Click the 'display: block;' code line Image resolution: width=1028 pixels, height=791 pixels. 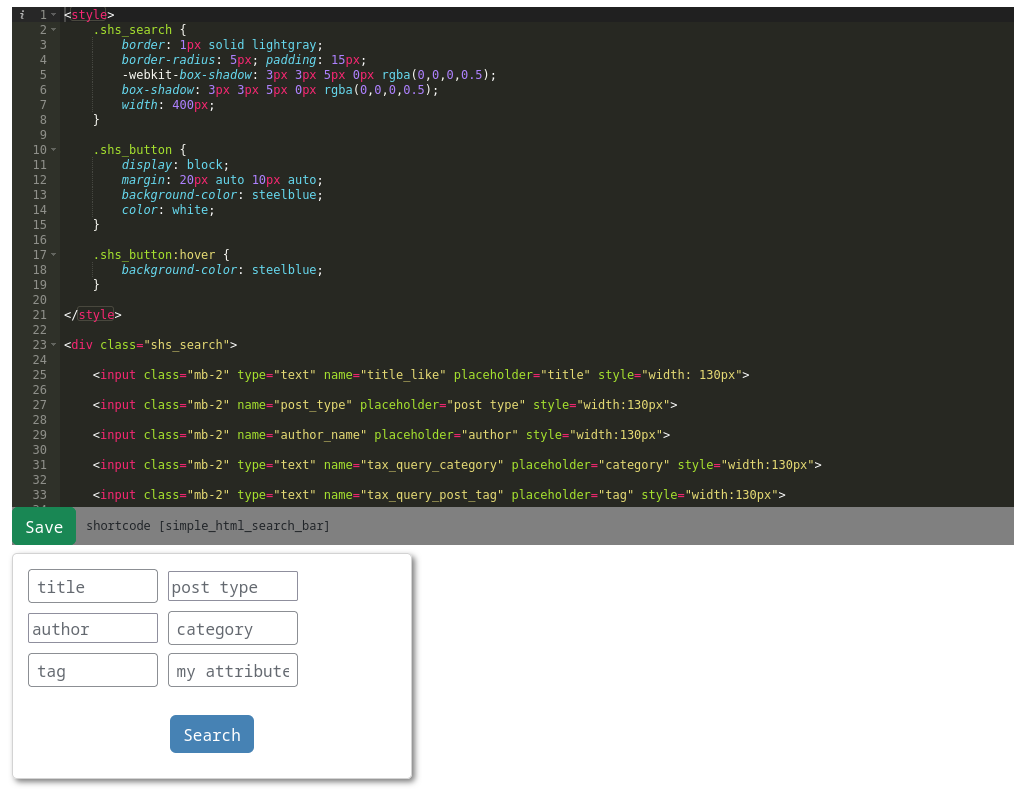coord(175,164)
